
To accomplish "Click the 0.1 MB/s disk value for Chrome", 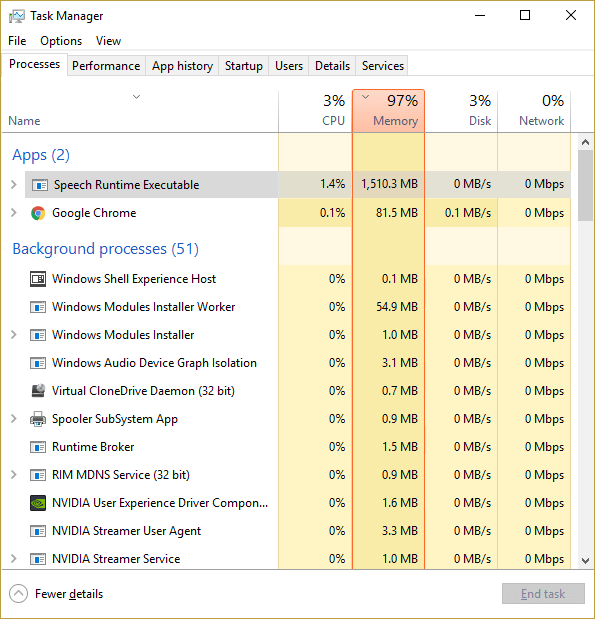I will (x=468, y=213).
